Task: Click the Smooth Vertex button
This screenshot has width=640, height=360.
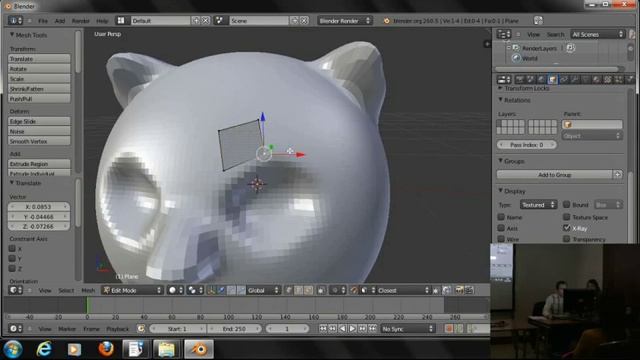Action: [x=39, y=141]
